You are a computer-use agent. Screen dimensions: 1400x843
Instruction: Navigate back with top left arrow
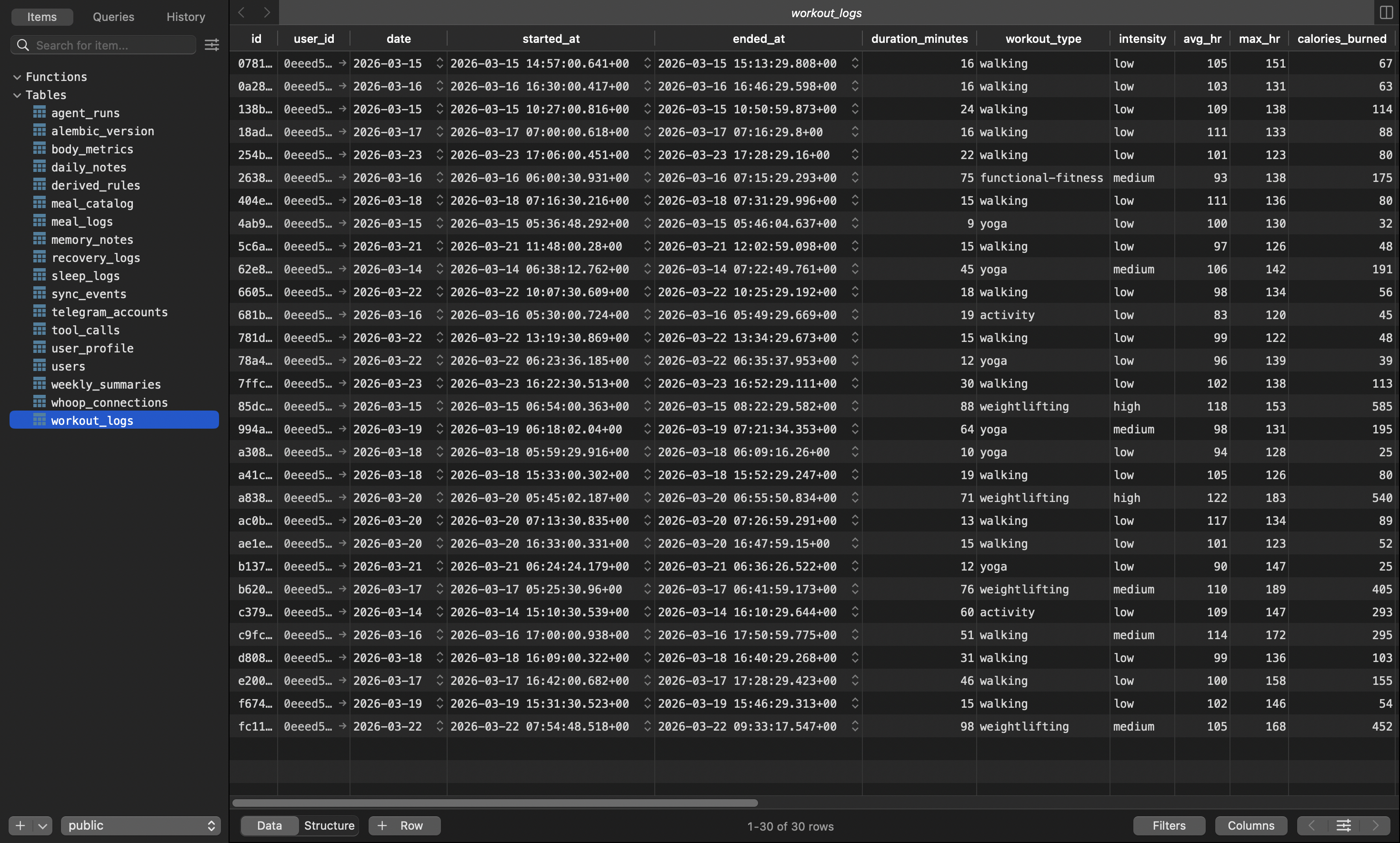[x=241, y=12]
